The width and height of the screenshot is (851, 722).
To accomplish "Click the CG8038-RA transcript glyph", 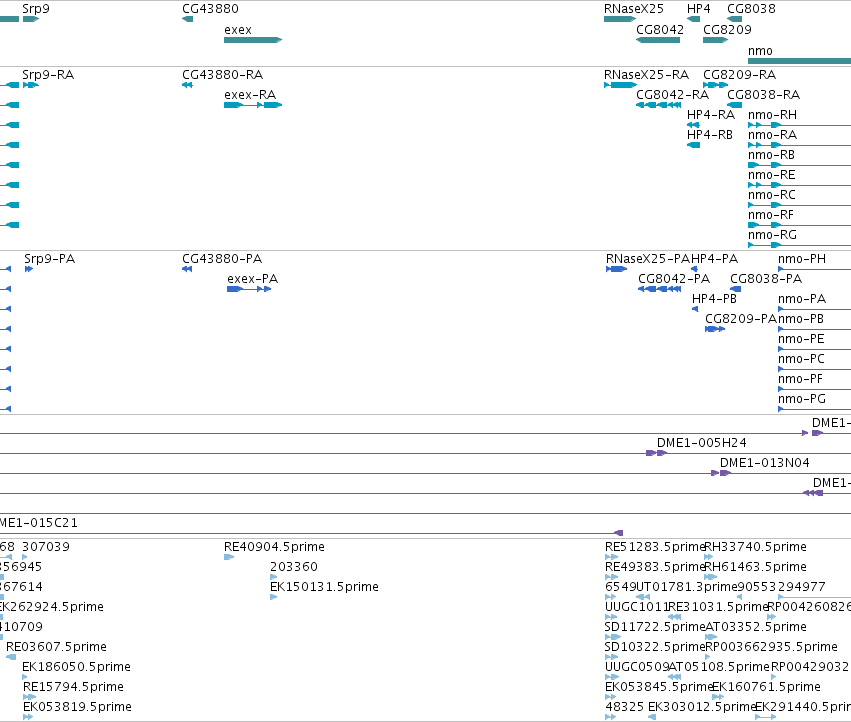I will 734,105.
